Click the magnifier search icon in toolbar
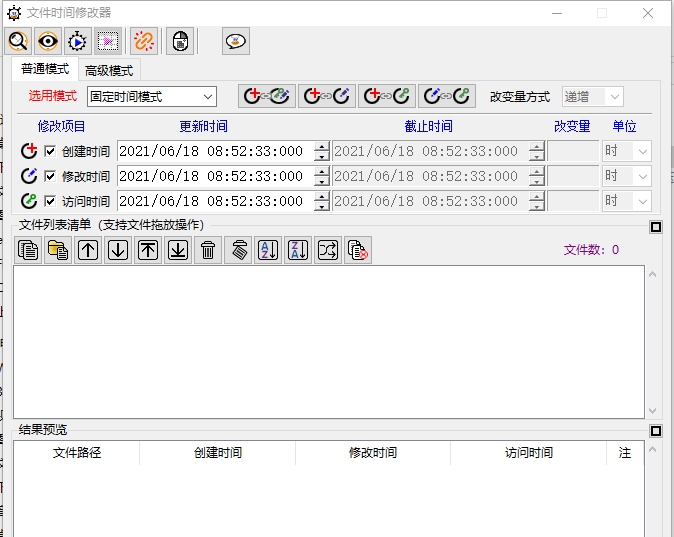 point(18,41)
